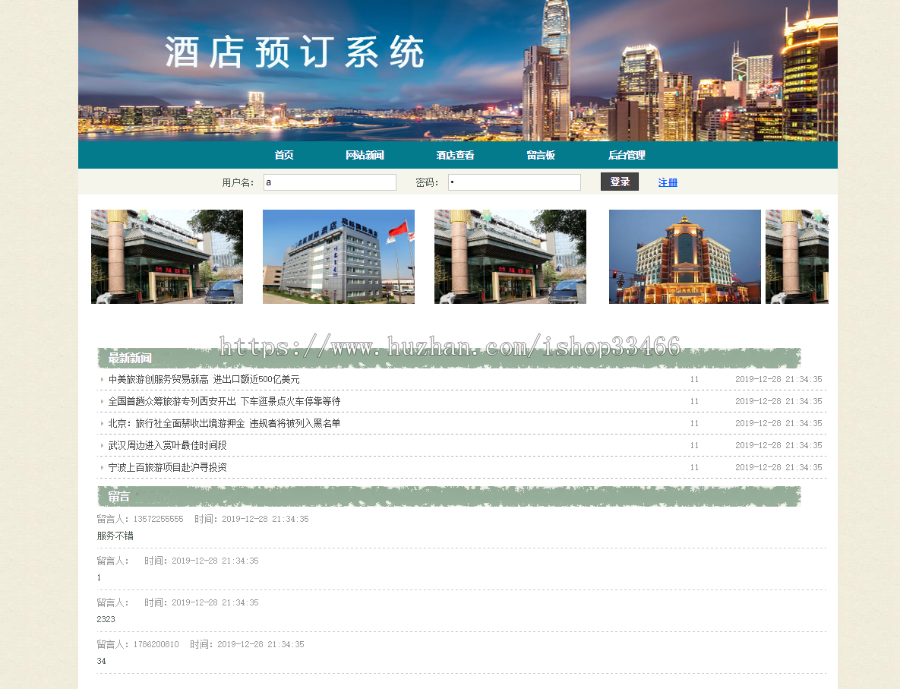Select the white office building hotel thumbnail
Viewport: 900px width, 689px height.
pos(339,256)
